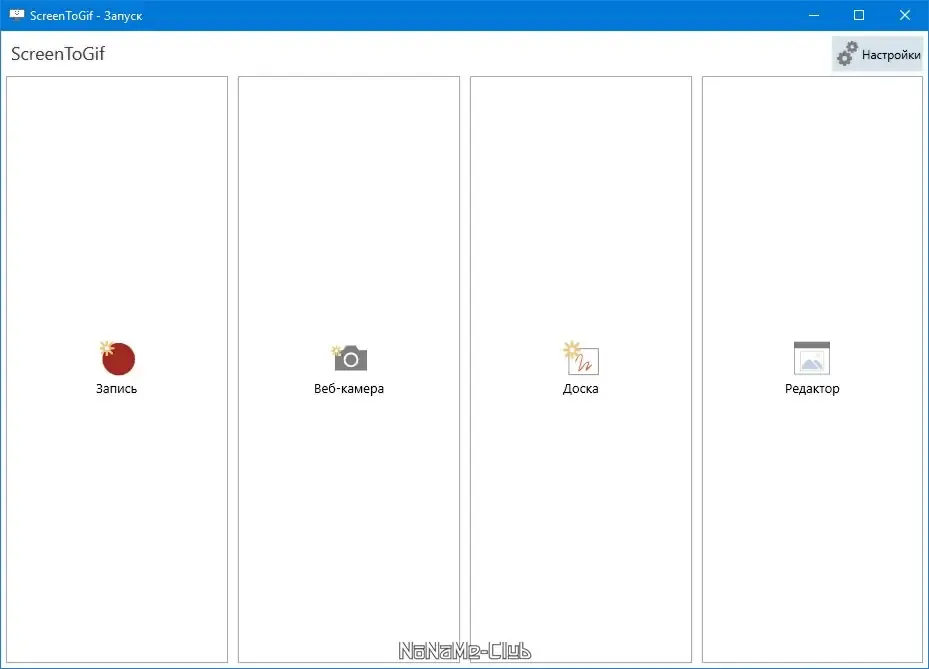This screenshot has height=669, width=929.
Task: Click the red Запись recorder icon
Action: [x=117, y=358]
